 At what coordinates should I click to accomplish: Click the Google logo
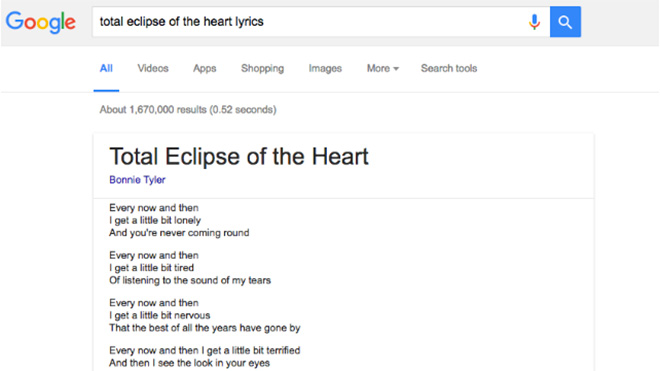coord(41,22)
